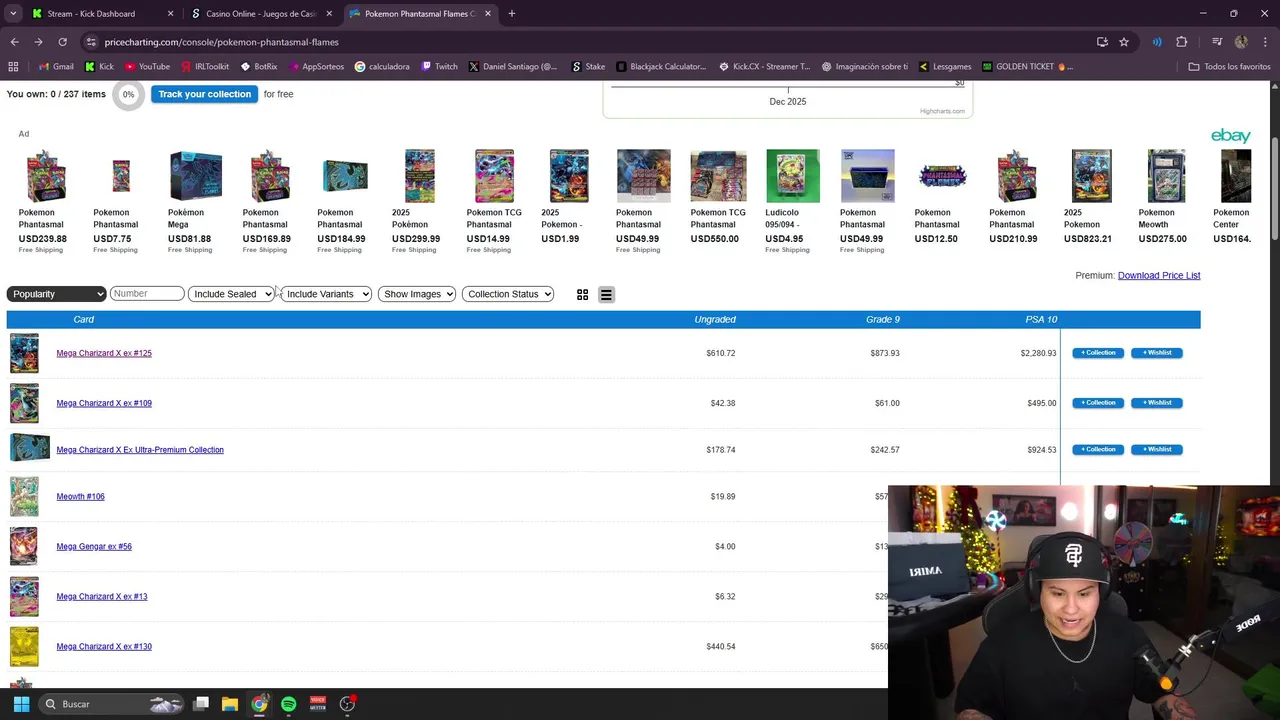Click the address bar URL
Image resolution: width=1280 pixels, height=720 pixels.
coord(221,42)
